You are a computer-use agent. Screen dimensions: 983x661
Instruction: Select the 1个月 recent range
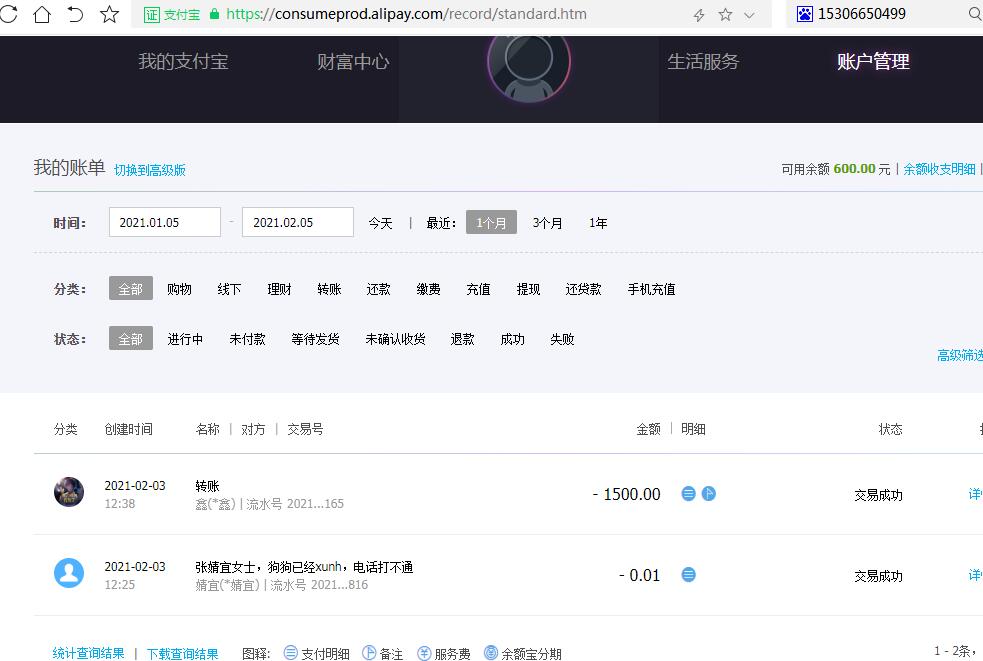[x=492, y=222]
